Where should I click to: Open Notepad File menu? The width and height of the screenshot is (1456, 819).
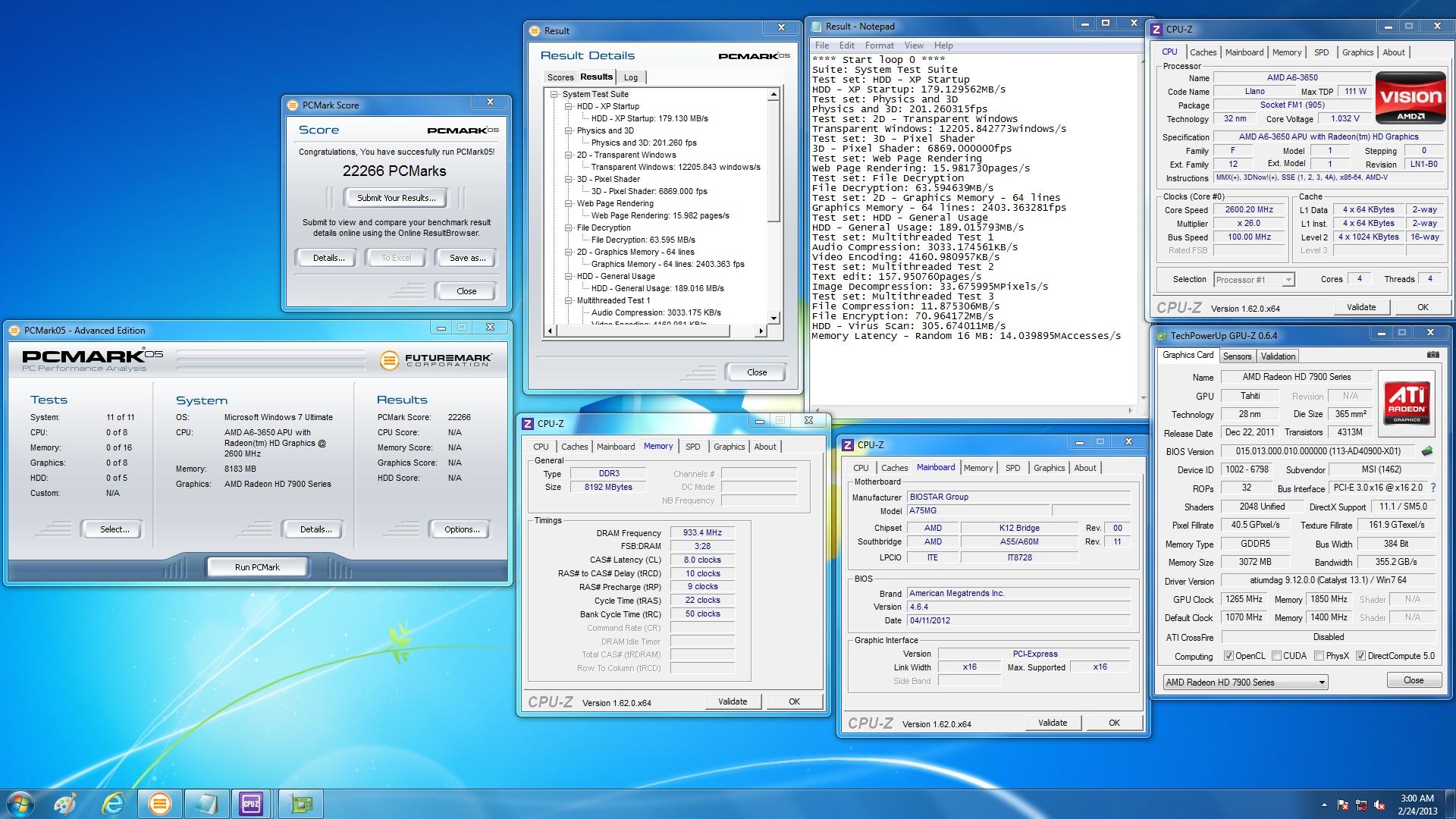(822, 45)
